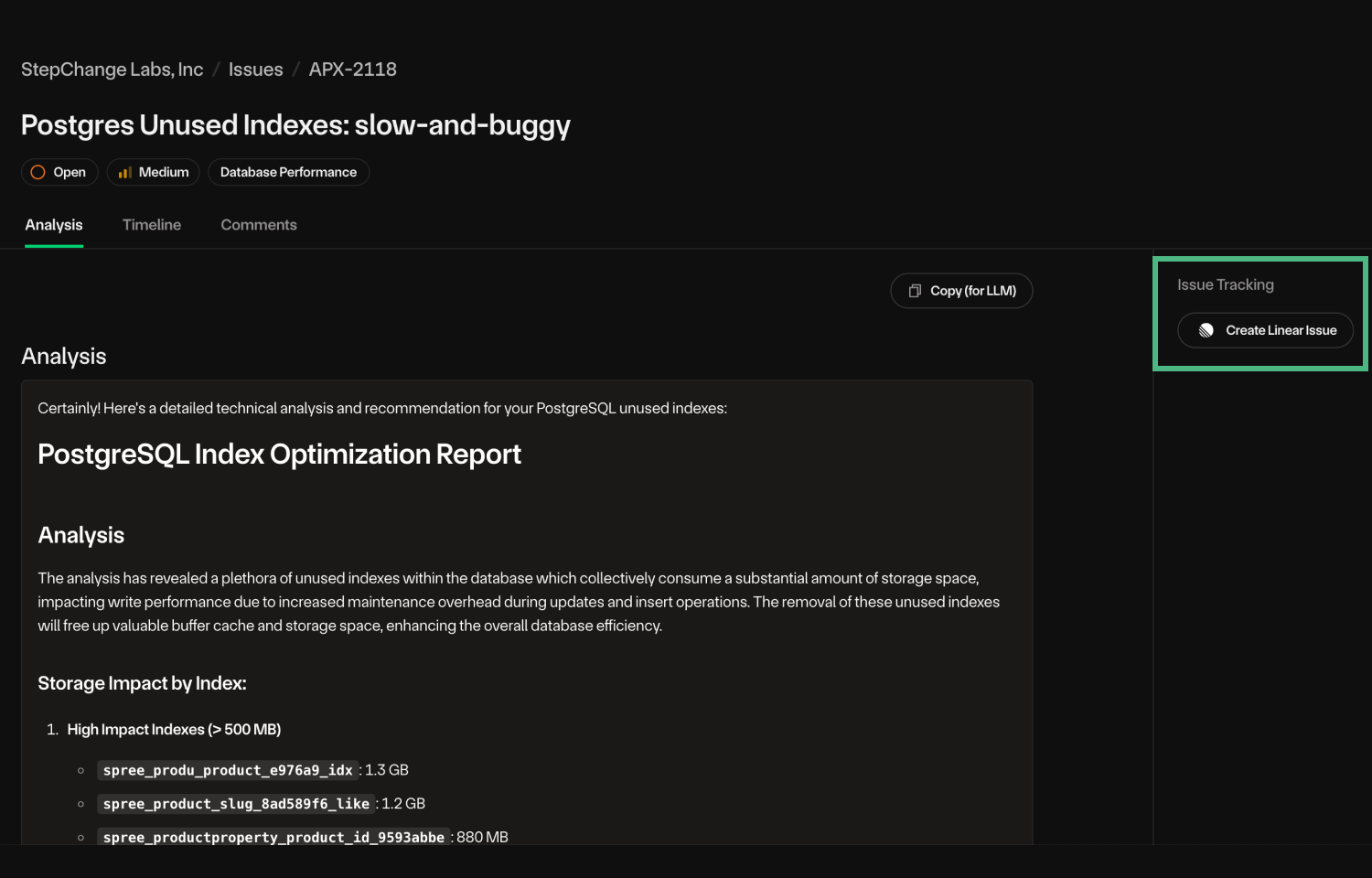Click the orange status circle in the Open badge
Image resolution: width=1372 pixels, height=878 pixels.
pos(38,172)
